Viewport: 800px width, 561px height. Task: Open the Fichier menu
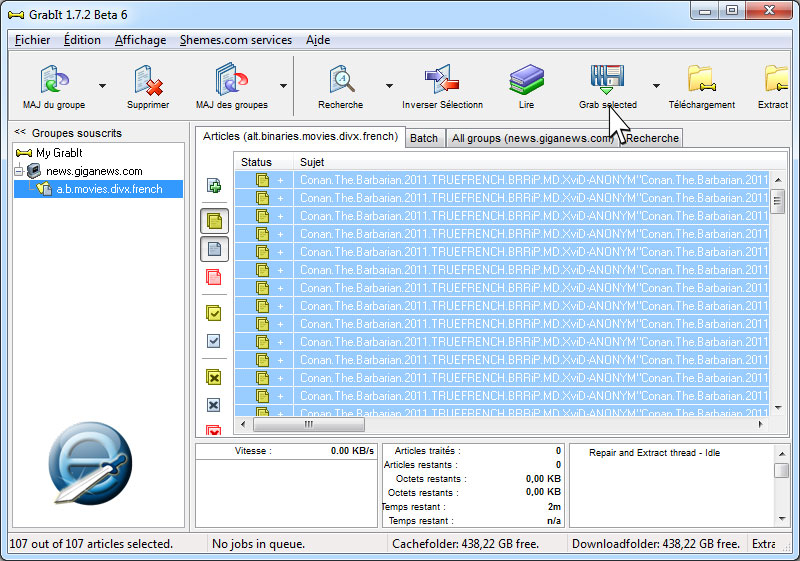[x=32, y=40]
